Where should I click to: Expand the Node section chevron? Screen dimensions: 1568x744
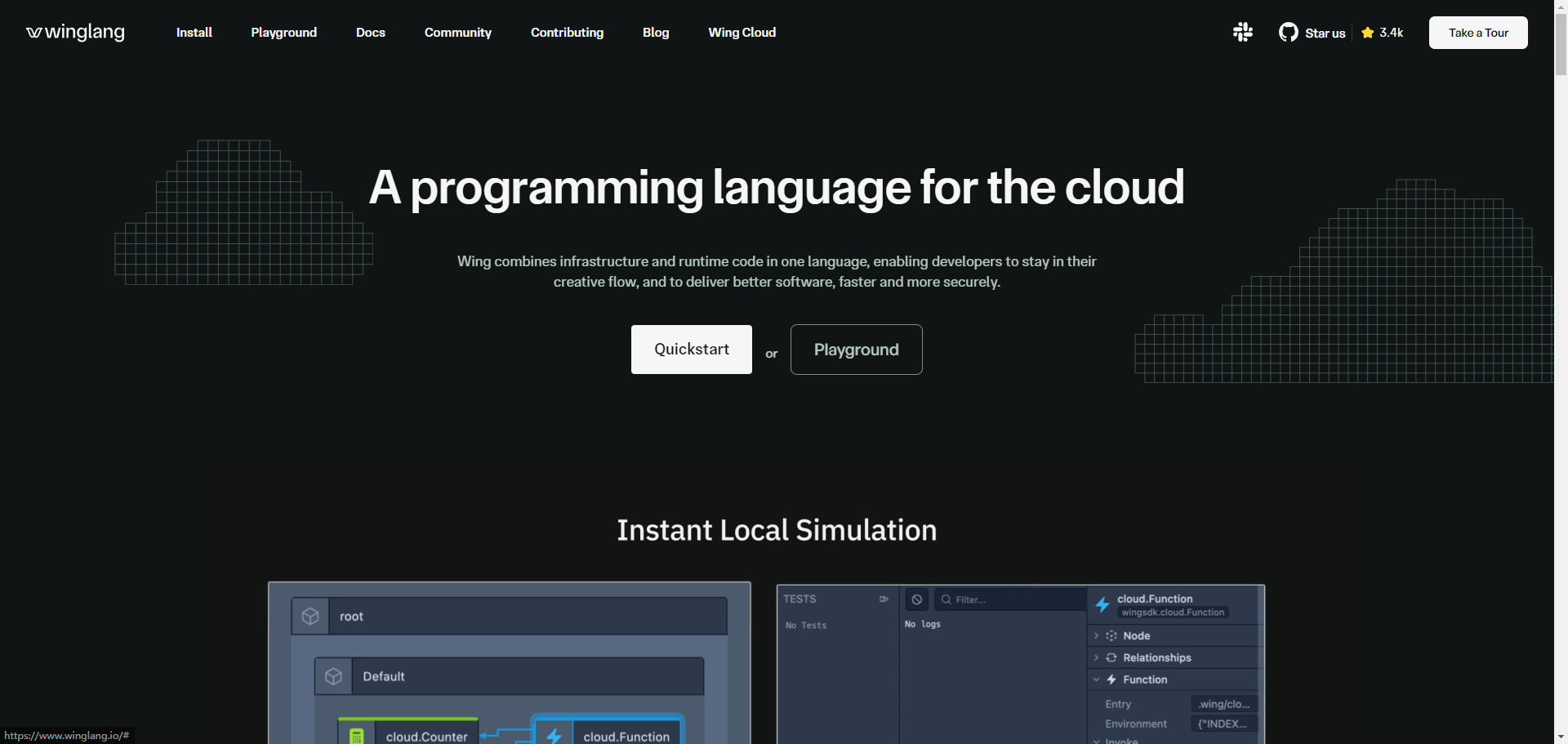coord(1097,635)
